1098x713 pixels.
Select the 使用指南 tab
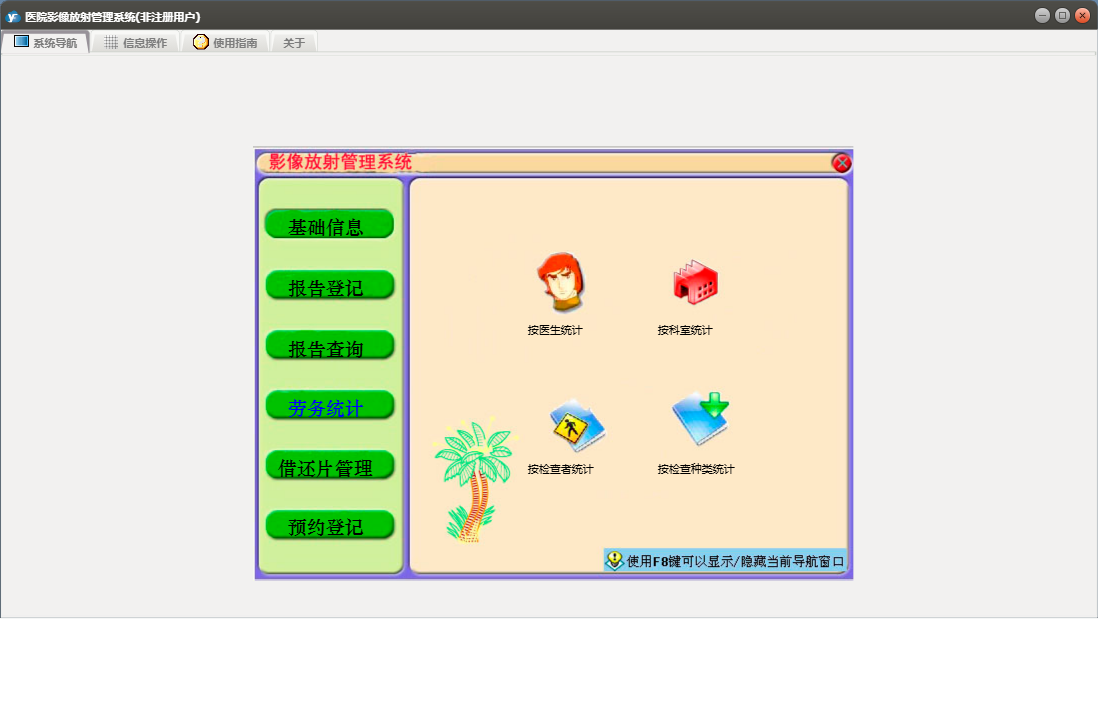tap(225, 43)
